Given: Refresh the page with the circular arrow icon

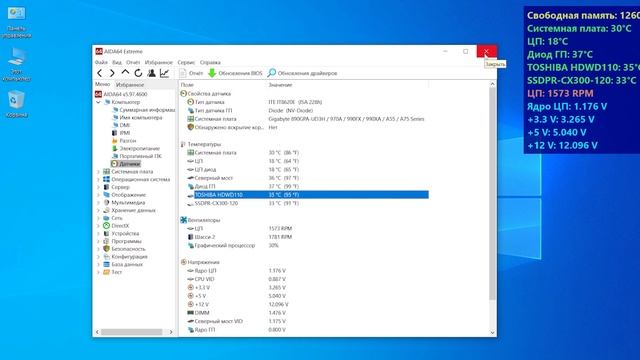Looking at the screenshot, I should tap(138, 73).
